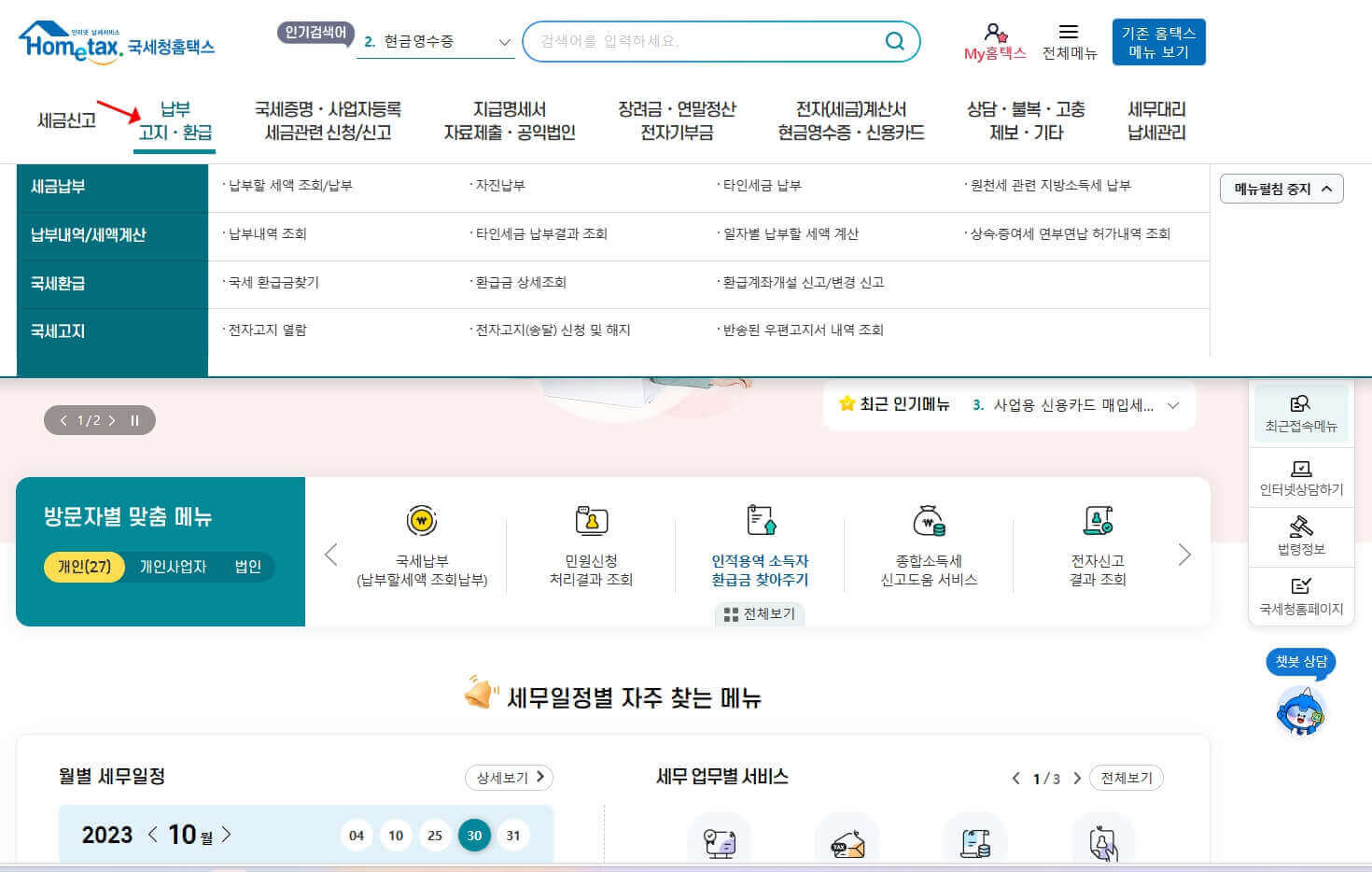Select October 30 on the tax calendar
The height and width of the screenshot is (872, 1372).
[474, 836]
